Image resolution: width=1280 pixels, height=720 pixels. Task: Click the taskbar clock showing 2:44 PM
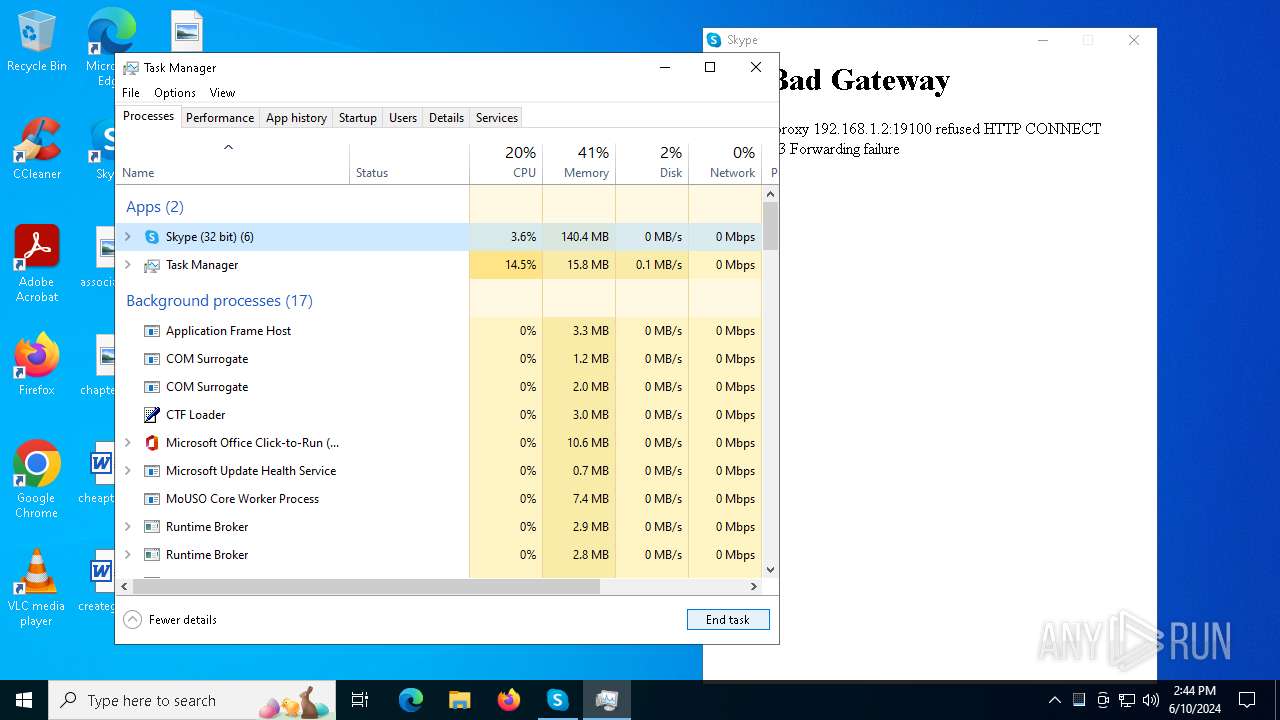click(1195, 700)
